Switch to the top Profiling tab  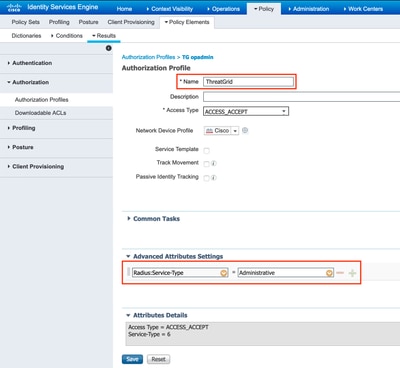(59, 22)
